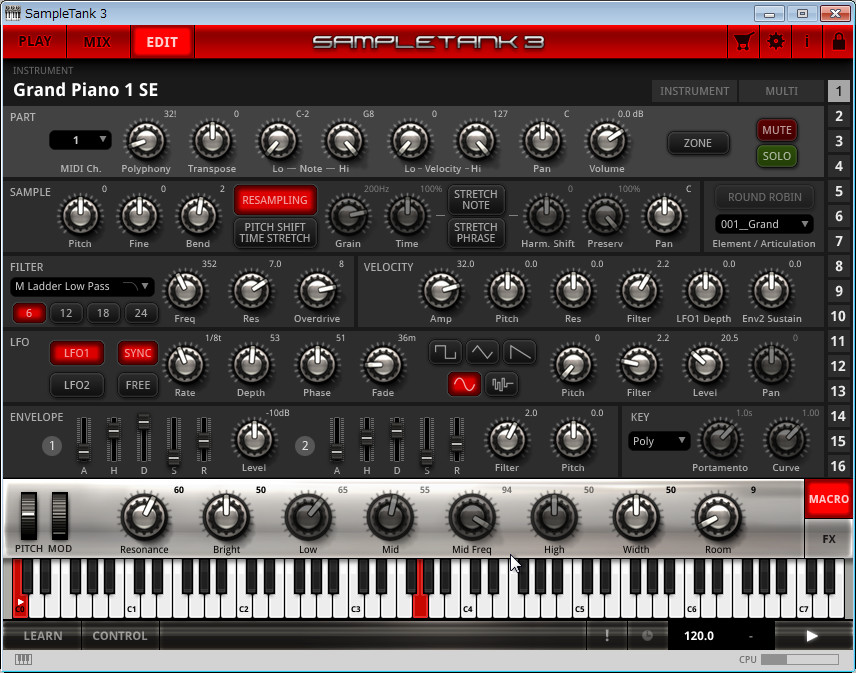Switch to the MIX tab
Image resolution: width=856 pixels, height=673 pixels.
(98, 41)
